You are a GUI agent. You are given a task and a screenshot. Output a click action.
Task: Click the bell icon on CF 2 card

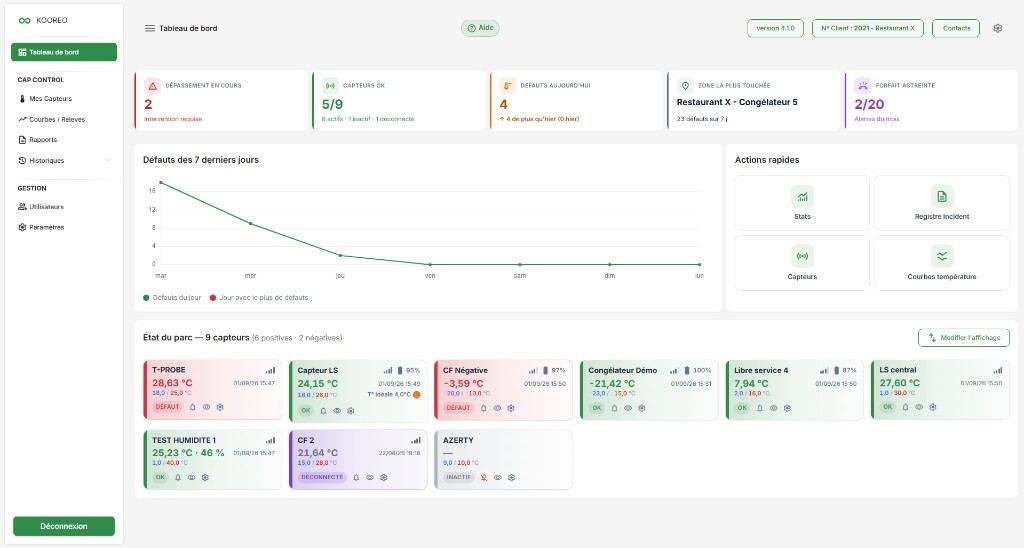356,477
